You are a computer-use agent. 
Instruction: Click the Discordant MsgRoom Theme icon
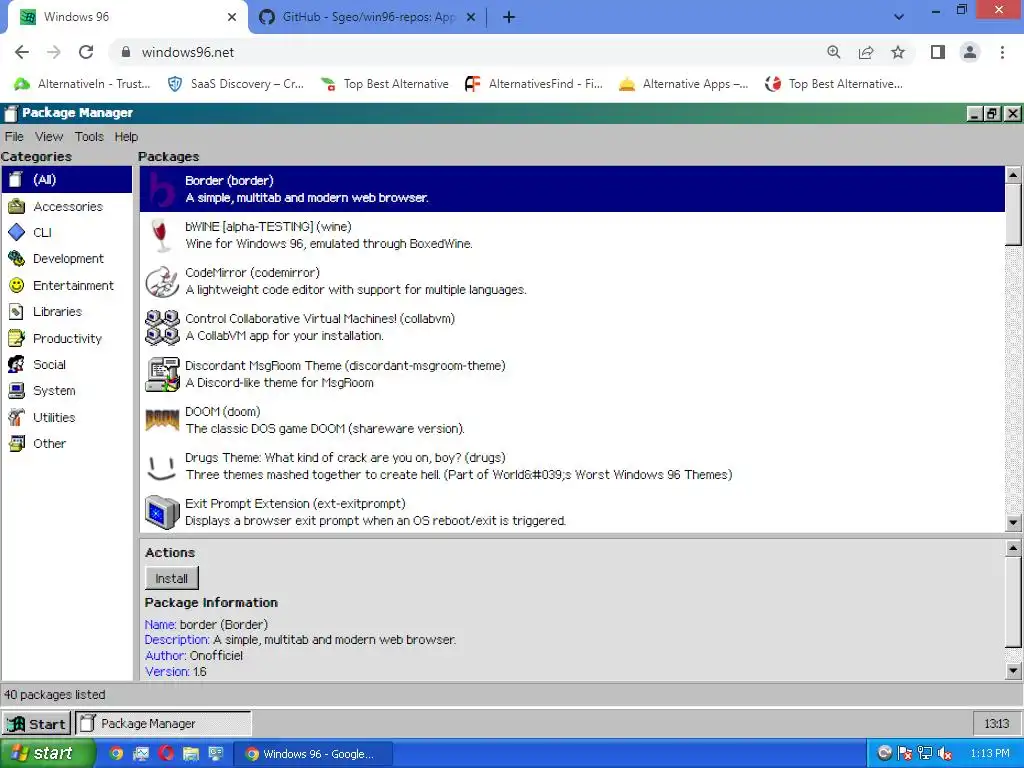pos(162,374)
